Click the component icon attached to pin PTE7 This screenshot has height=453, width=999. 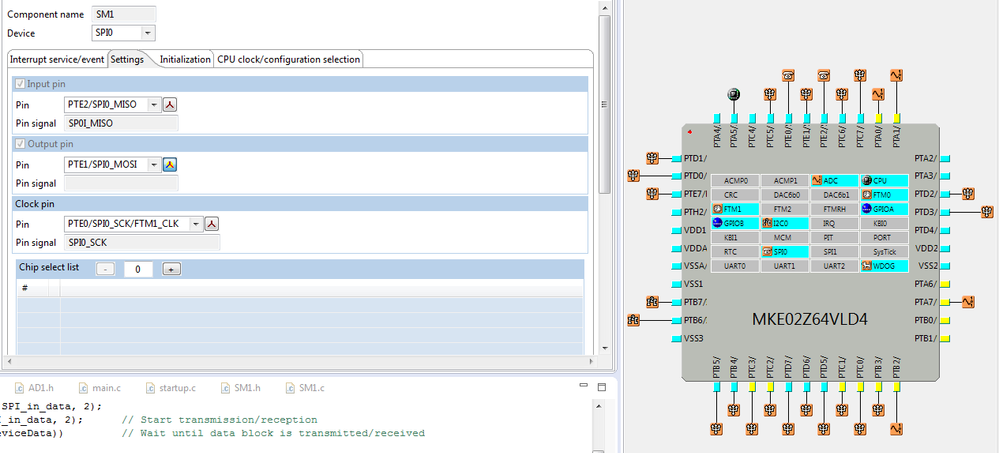(652, 194)
